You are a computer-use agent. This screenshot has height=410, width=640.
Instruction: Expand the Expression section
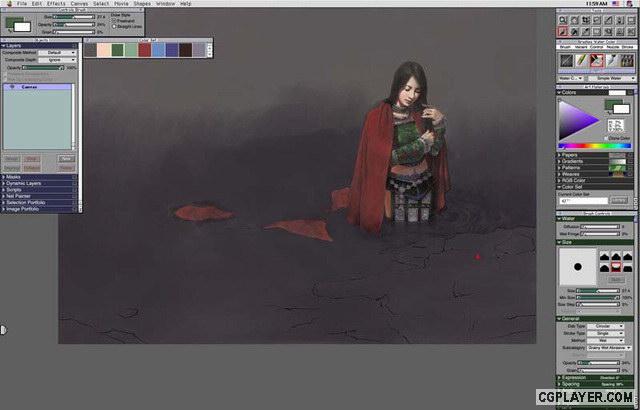(560, 378)
